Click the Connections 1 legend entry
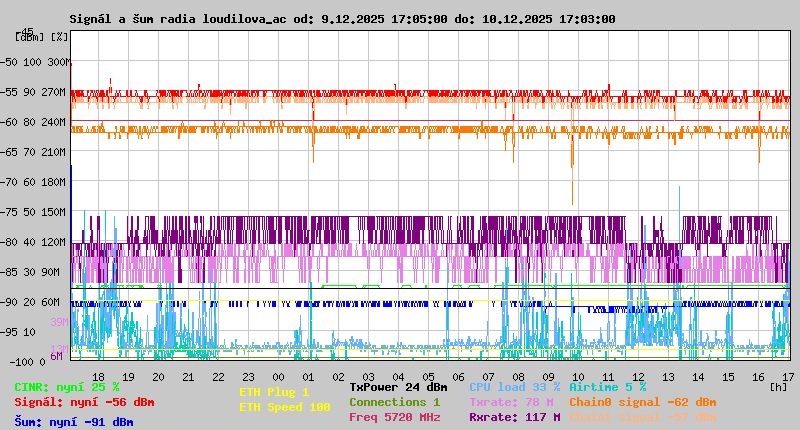Image resolution: width=800 pixels, height=430 pixels. (394, 402)
